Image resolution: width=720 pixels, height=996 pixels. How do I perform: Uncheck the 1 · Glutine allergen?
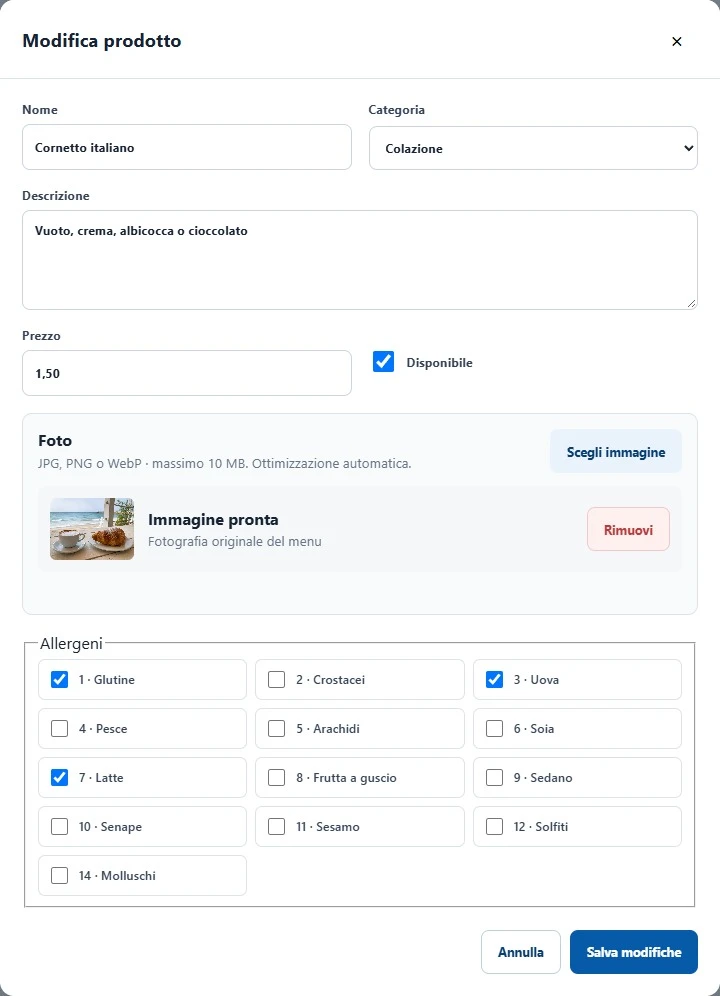point(59,680)
